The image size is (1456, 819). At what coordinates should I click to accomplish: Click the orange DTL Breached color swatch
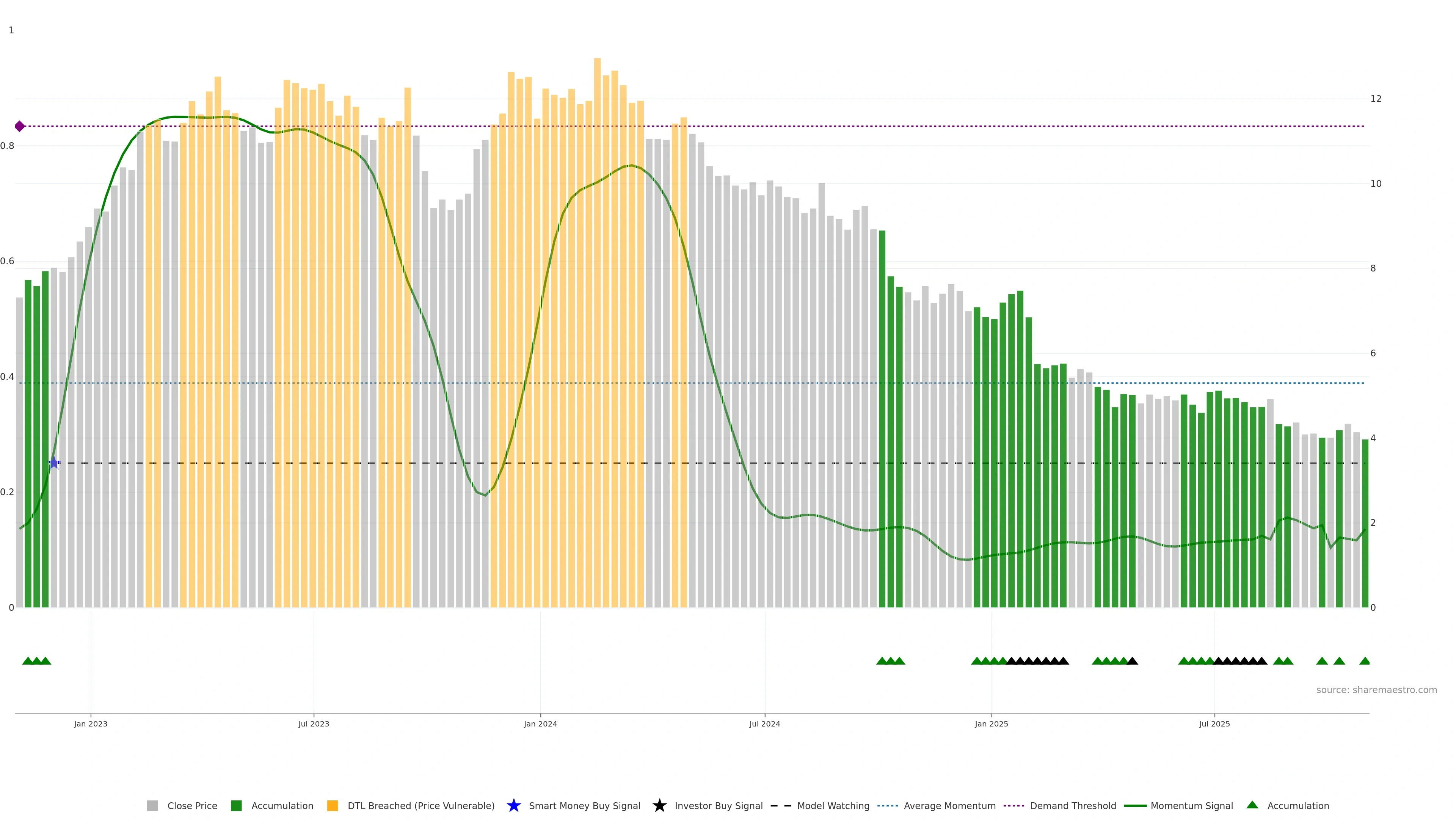tap(333, 805)
